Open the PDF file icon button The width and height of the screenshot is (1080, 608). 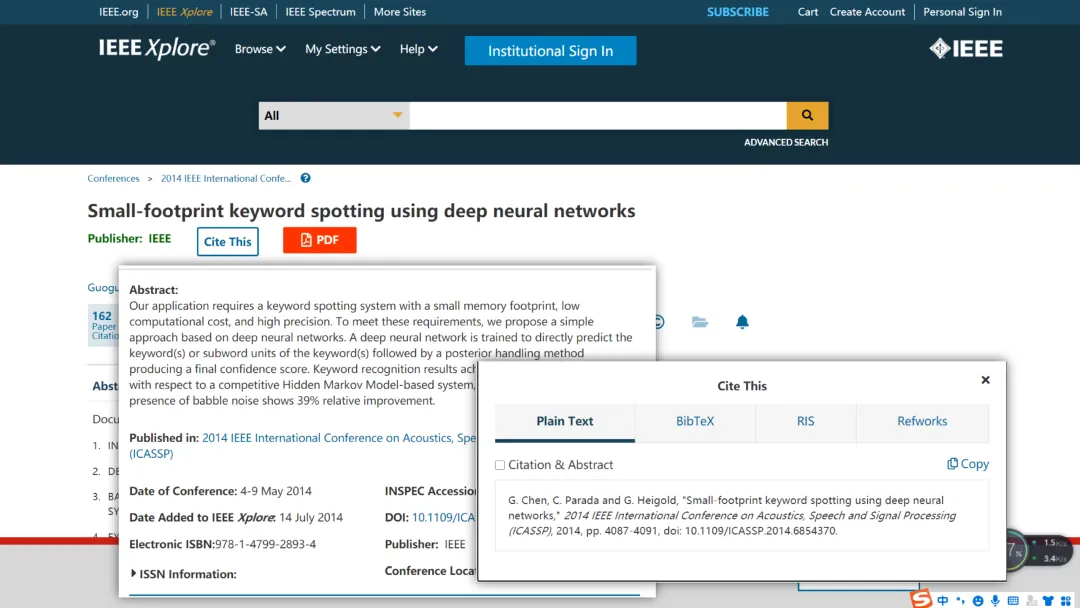click(320, 240)
